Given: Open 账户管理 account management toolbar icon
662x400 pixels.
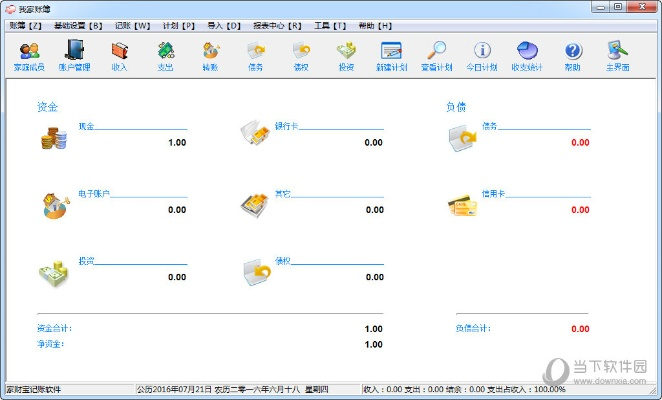Looking at the screenshot, I should coord(74,56).
